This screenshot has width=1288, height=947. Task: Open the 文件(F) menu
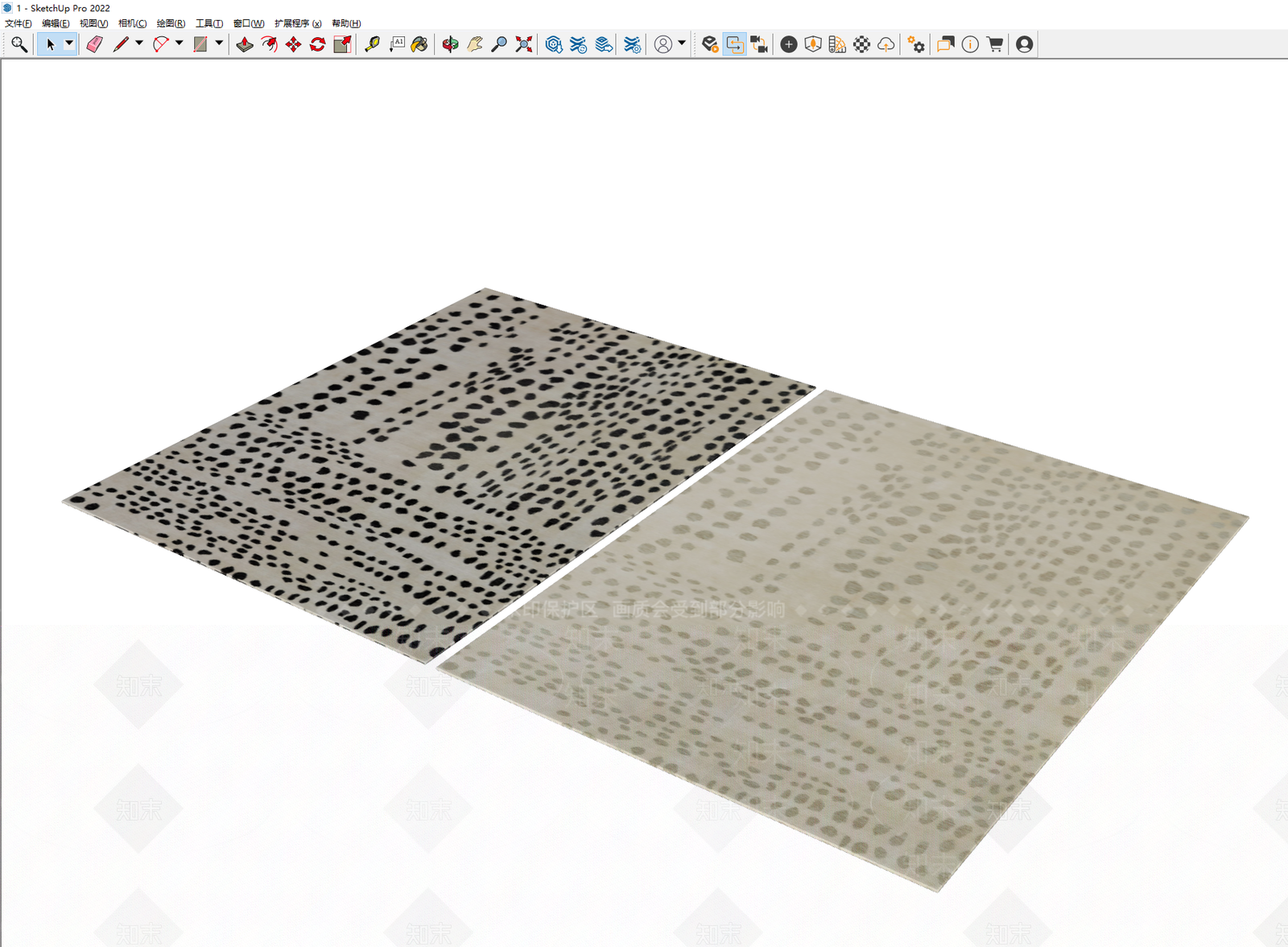19,23
